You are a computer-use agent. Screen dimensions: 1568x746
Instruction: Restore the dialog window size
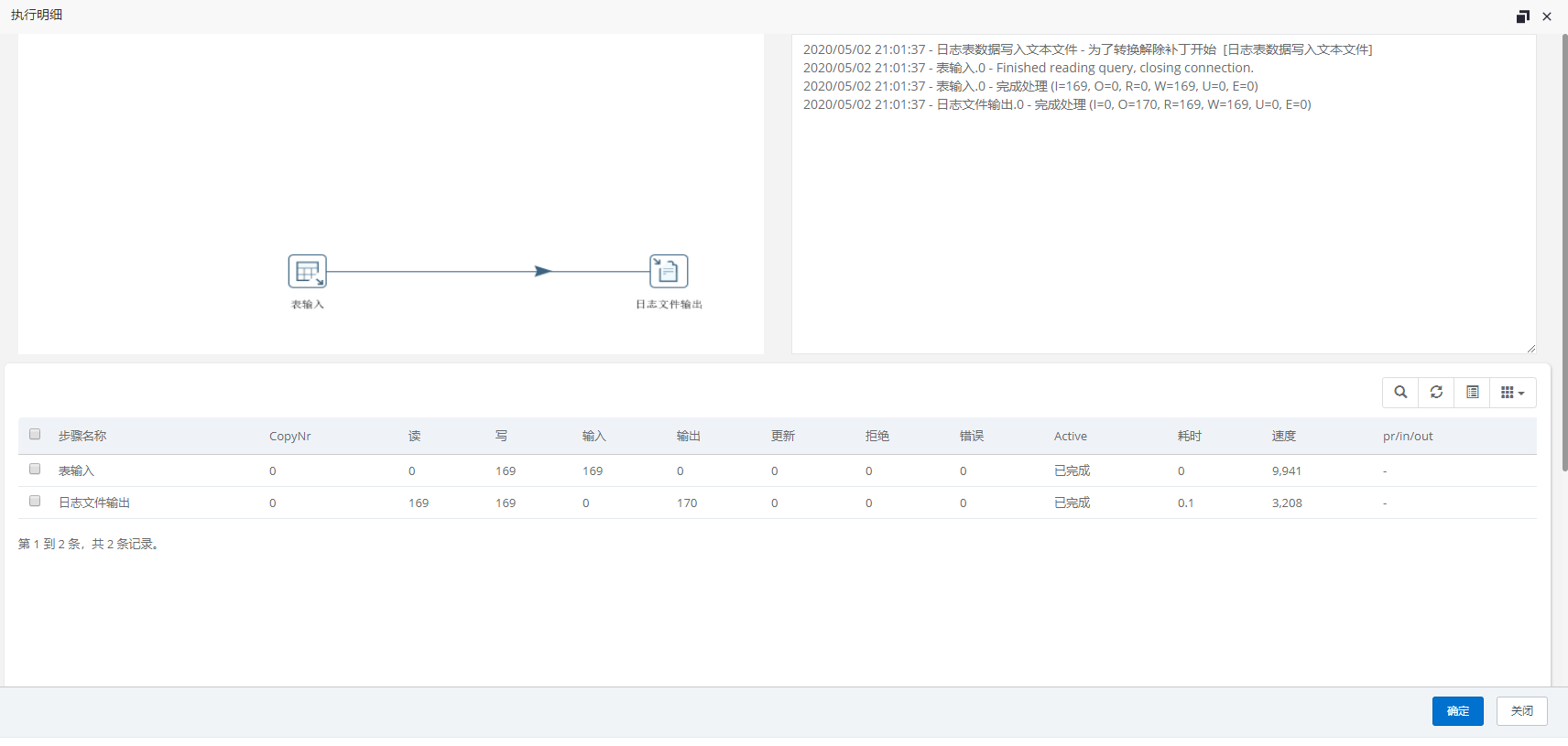(1522, 16)
